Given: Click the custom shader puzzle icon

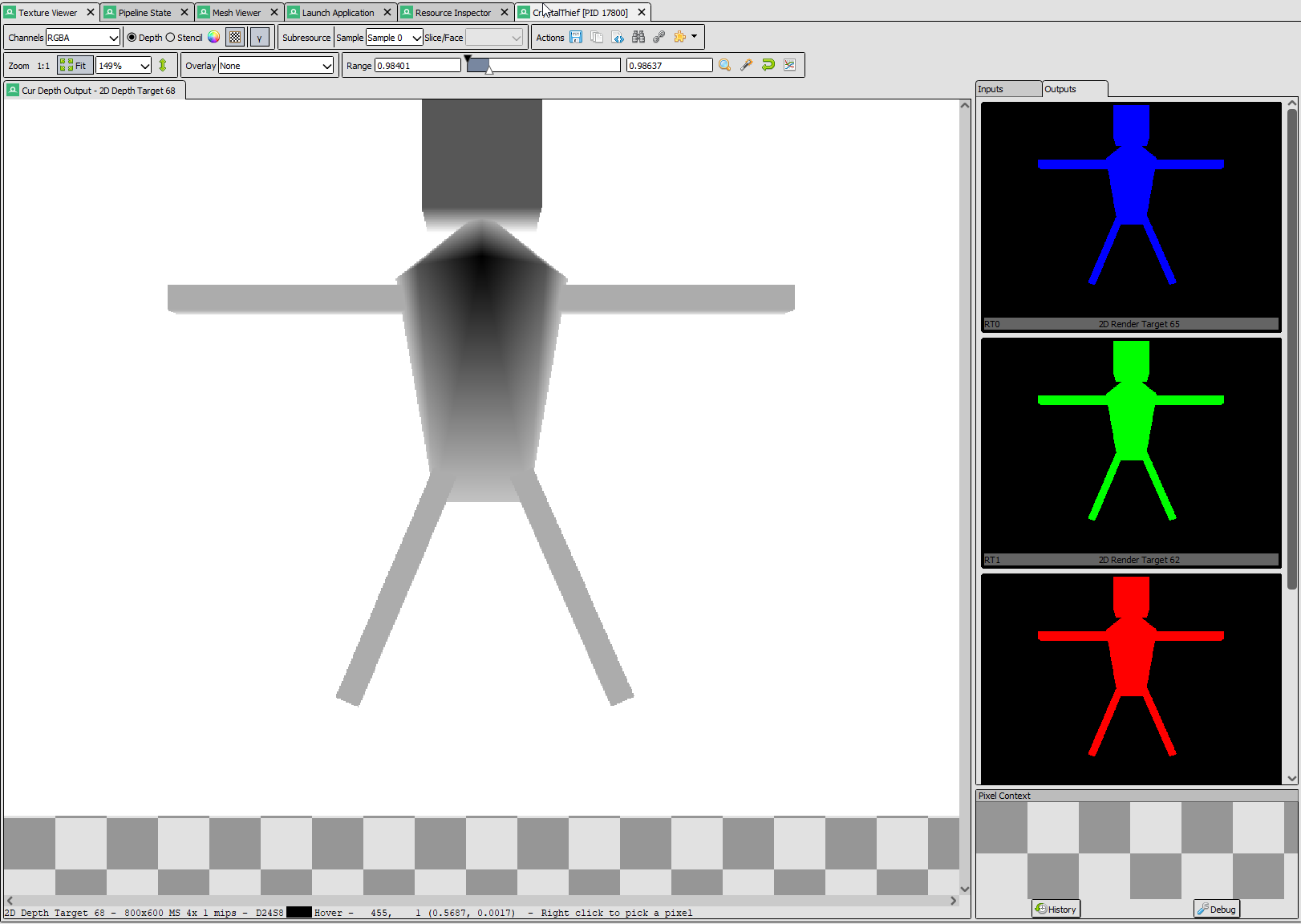Looking at the screenshot, I should pos(680,37).
